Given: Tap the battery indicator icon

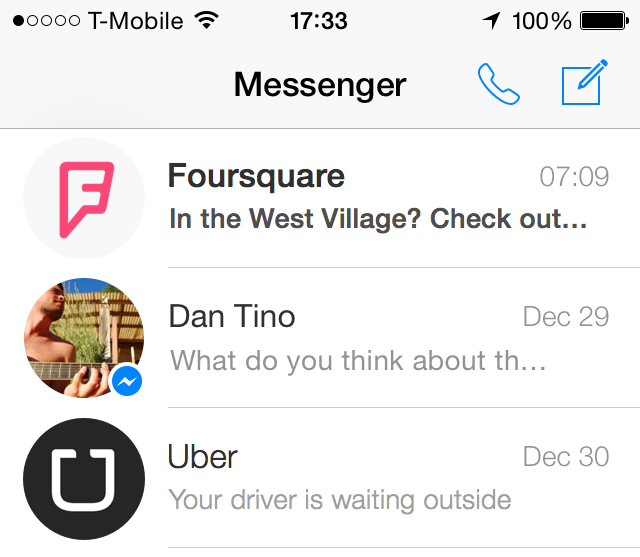Looking at the screenshot, I should tap(604, 21).
